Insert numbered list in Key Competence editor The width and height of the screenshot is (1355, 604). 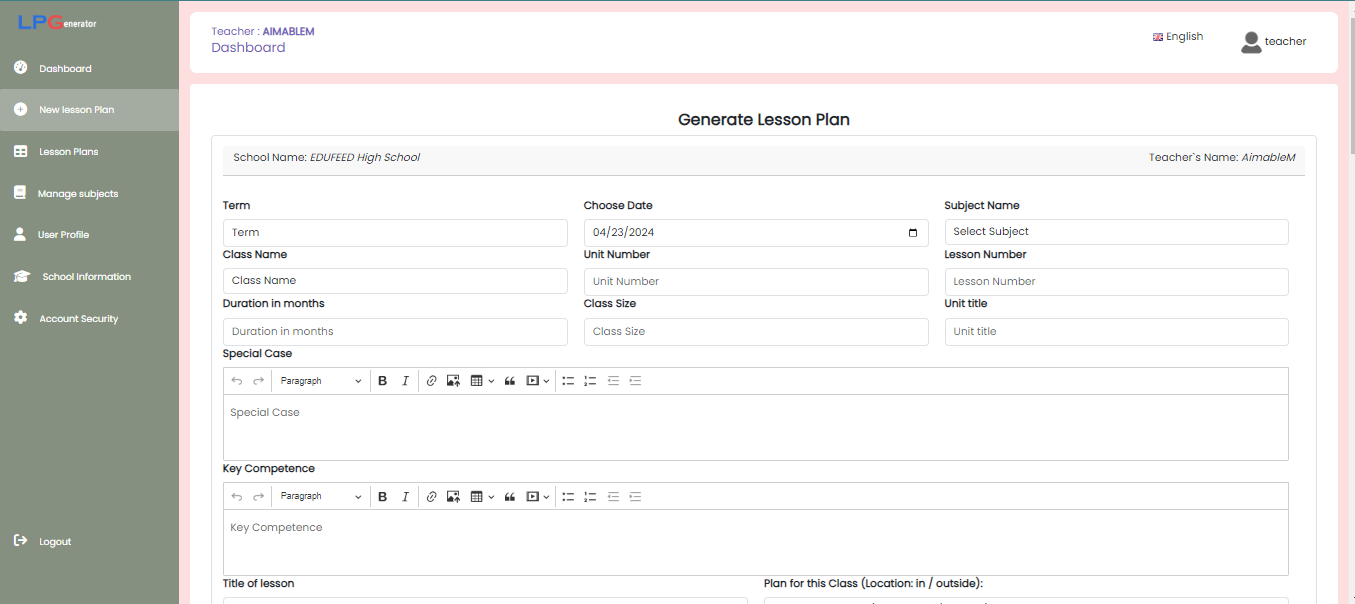590,496
